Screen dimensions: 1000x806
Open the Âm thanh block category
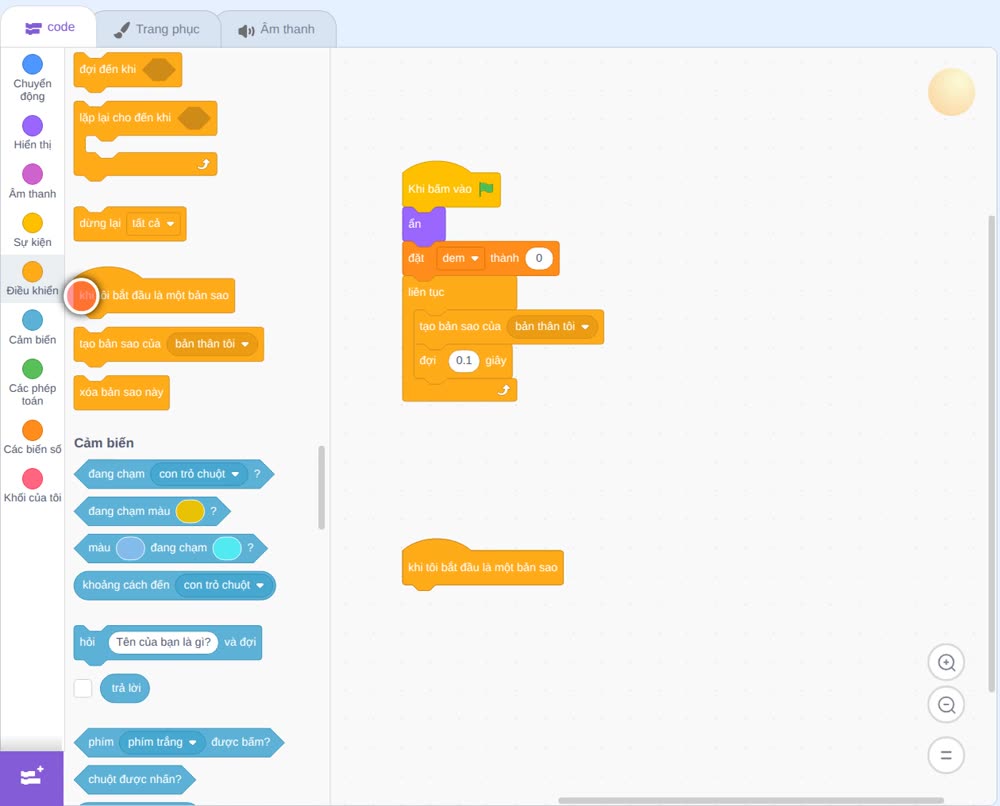pyautogui.click(x=33, y=181)
